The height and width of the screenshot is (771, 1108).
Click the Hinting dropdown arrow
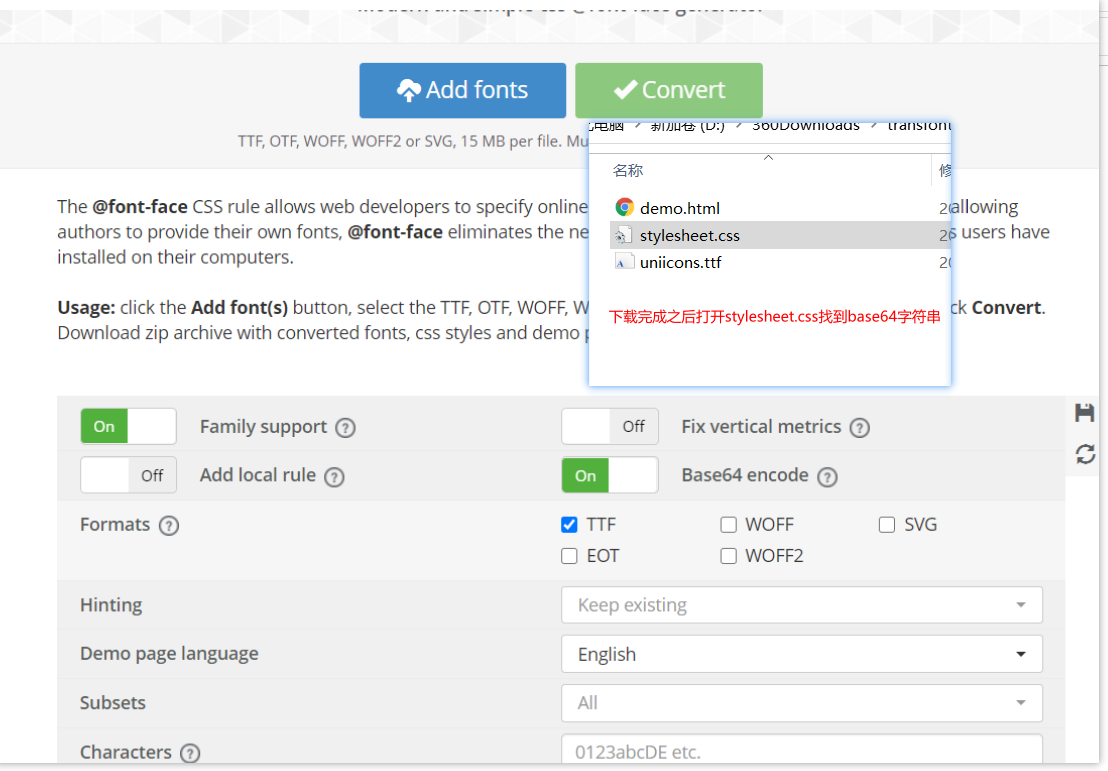tap(1021, 605)
